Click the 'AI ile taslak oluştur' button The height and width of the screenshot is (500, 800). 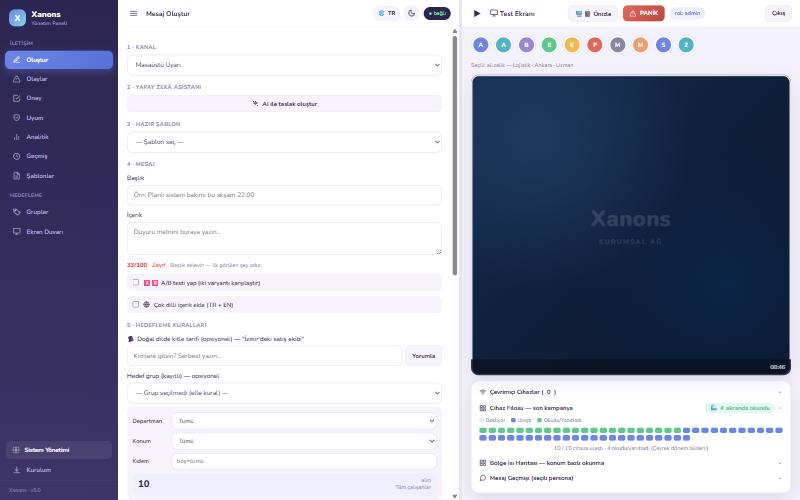point(284,104)
